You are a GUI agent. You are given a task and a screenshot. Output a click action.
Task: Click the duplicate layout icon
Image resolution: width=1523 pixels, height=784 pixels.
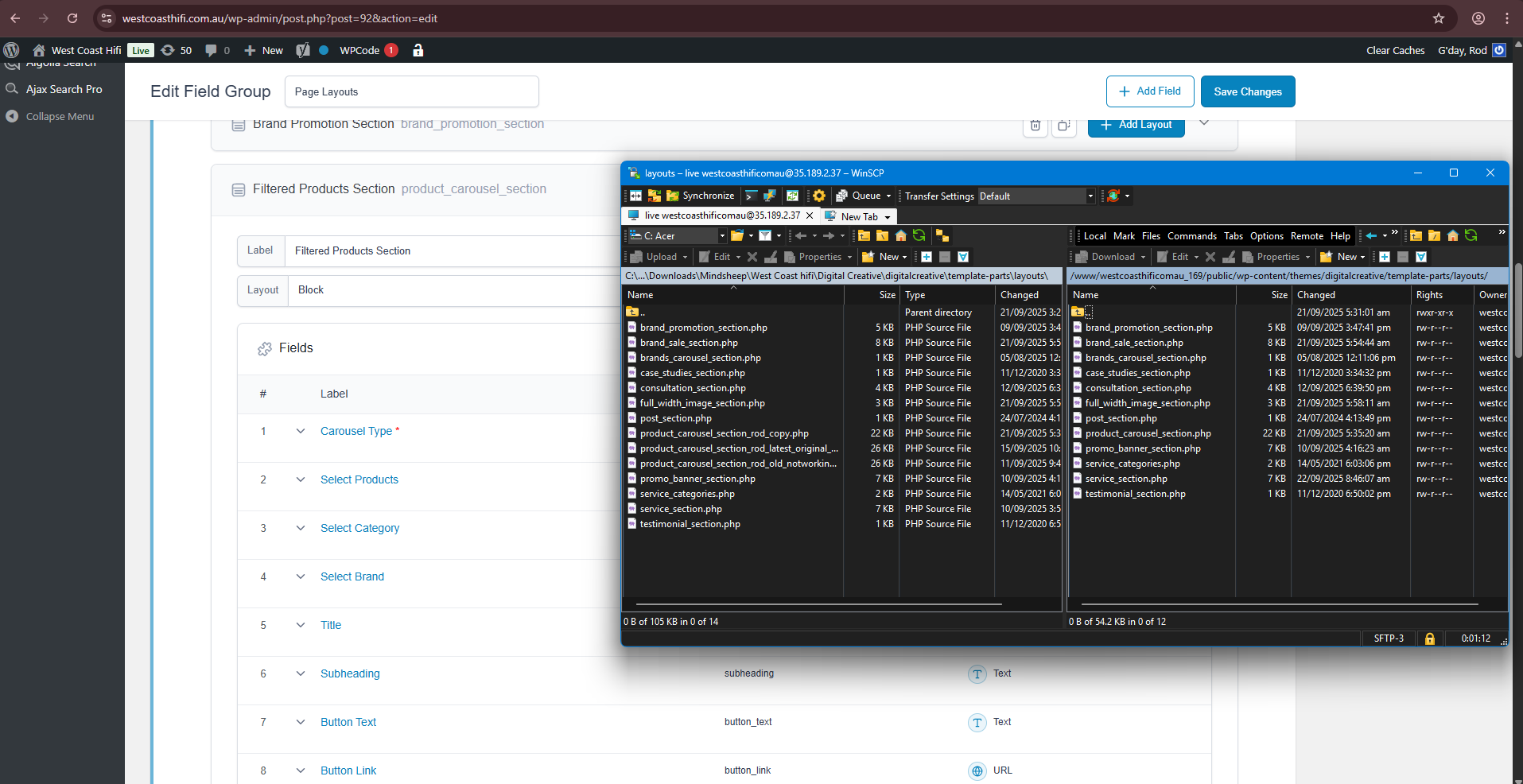pyautogui.click(x=1063, y=126)
